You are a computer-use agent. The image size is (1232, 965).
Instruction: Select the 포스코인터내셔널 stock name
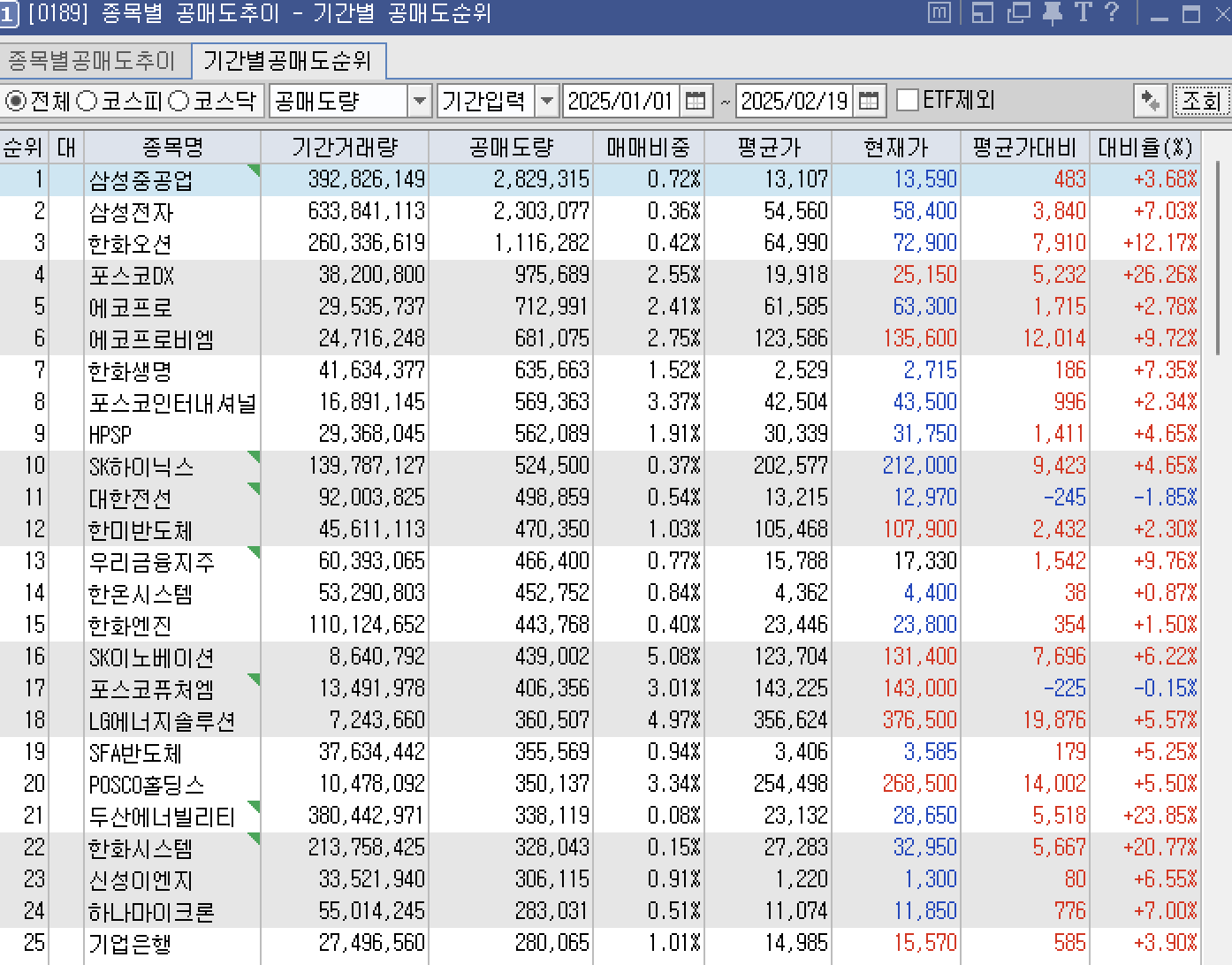pos(172,403)
